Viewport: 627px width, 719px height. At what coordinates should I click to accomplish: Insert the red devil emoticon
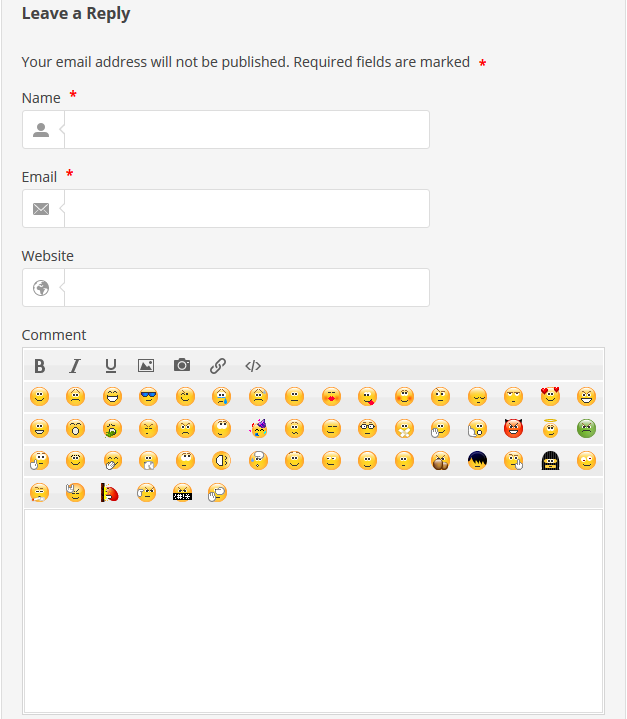513,428
